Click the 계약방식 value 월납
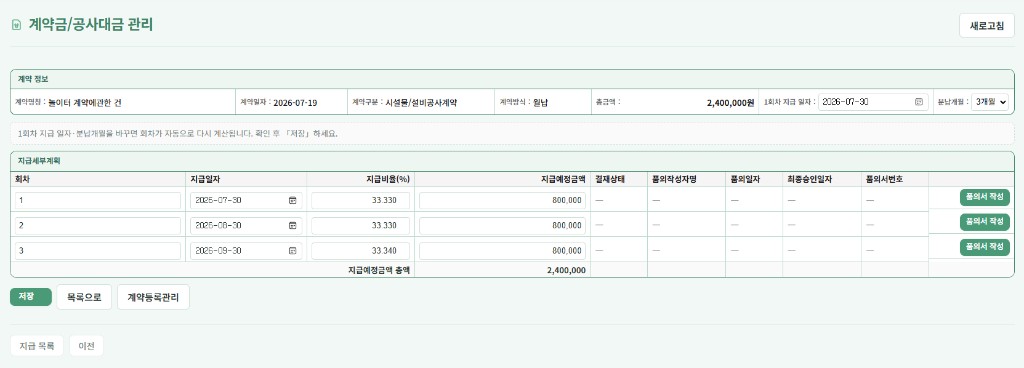Viewport: 1024px width, 368px height. click(x=540, y=102)
